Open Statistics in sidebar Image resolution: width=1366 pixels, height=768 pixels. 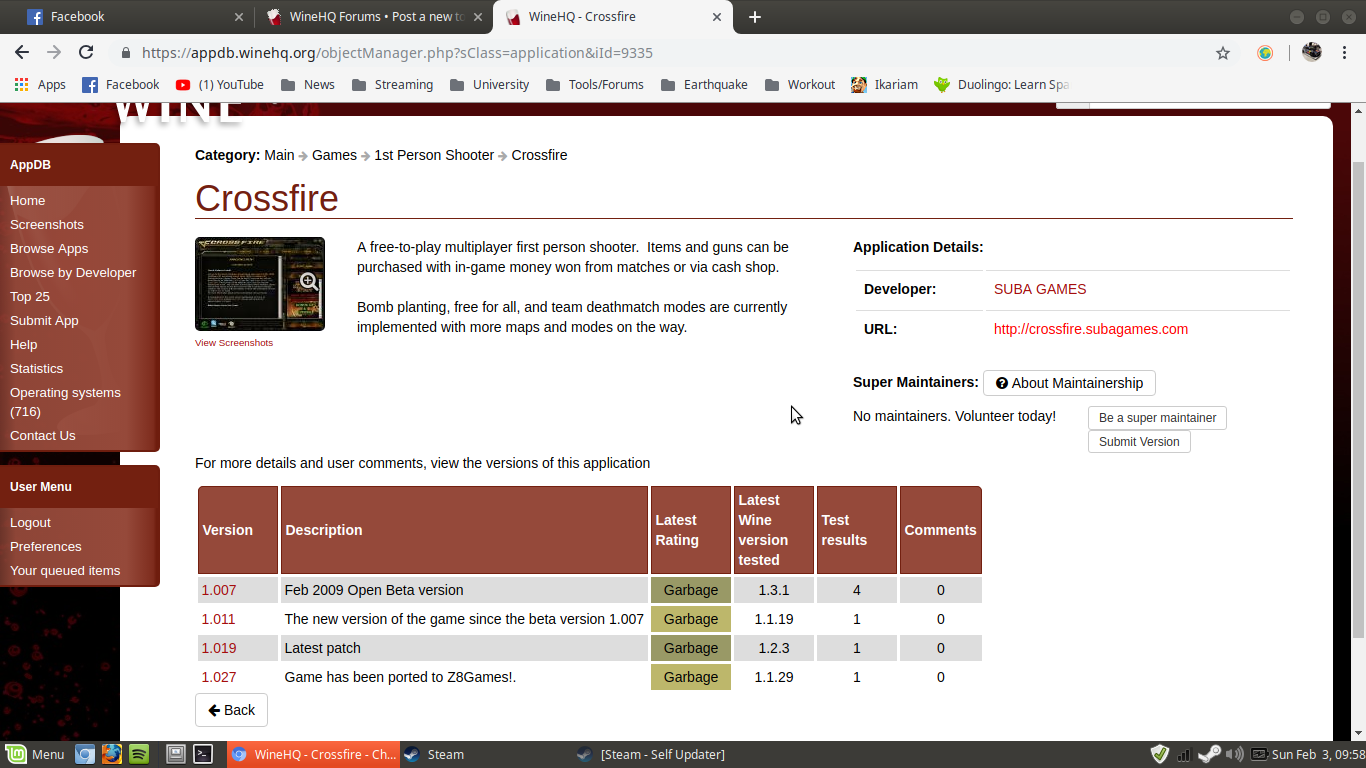coord(36,369)
